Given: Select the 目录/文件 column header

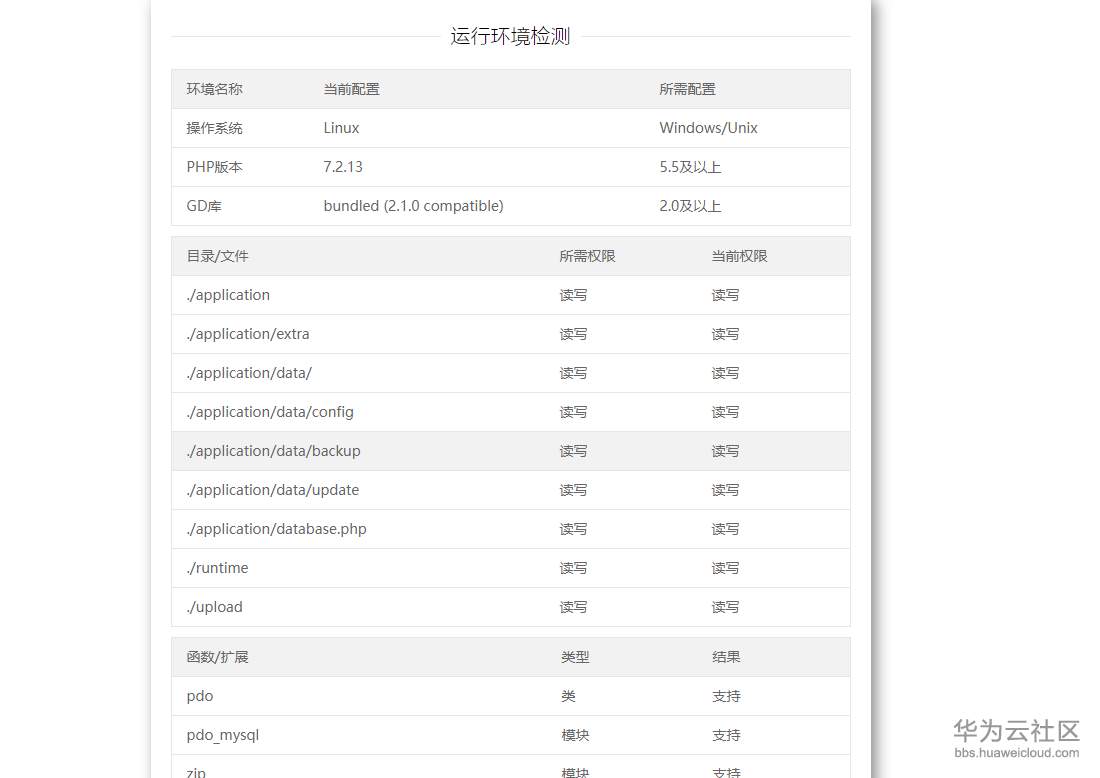Looking at the screenshot, I should pyautogui.click(x=217, y=256).
